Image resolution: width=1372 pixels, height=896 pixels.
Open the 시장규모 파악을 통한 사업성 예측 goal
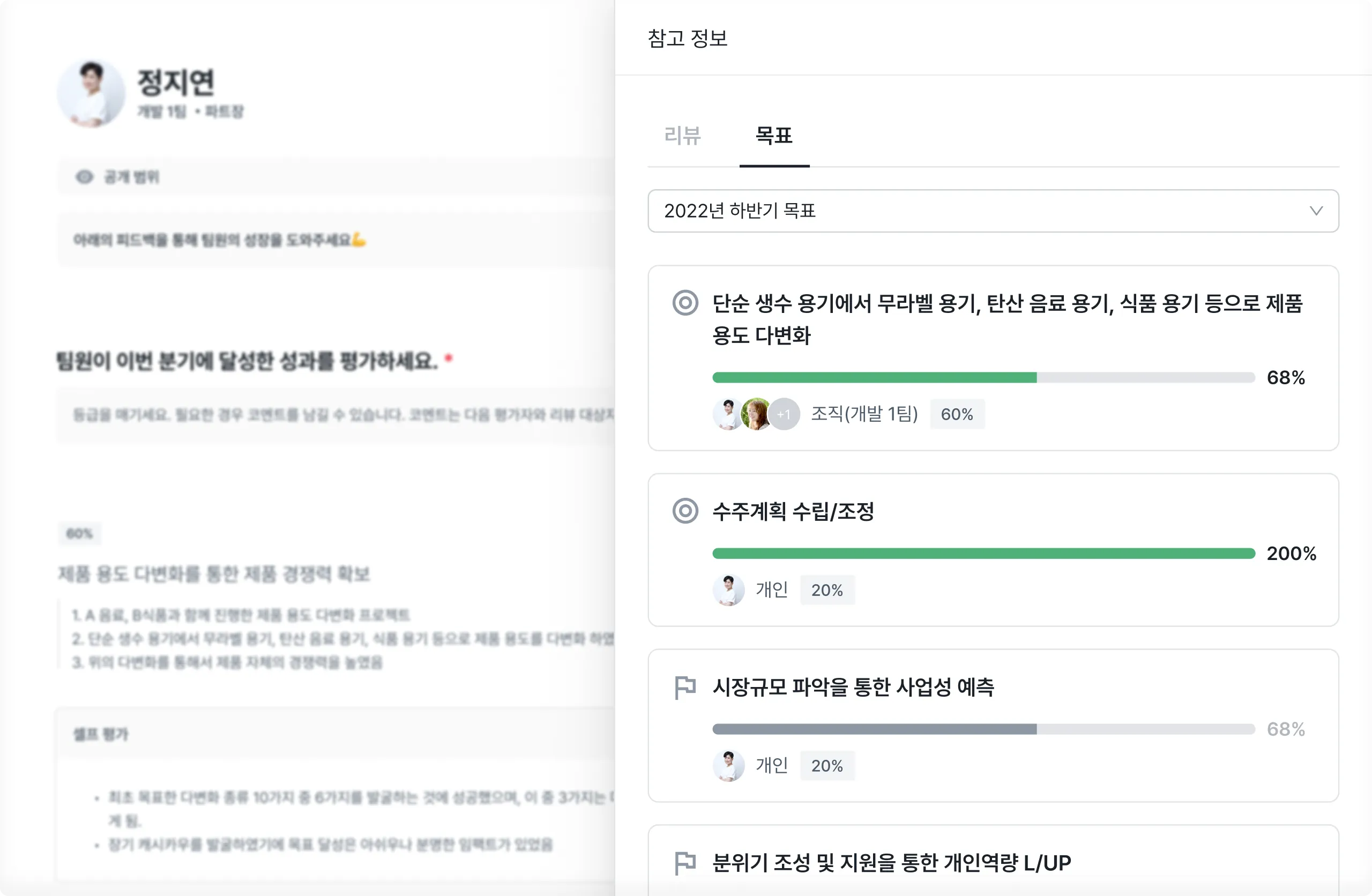coord(853,688)
